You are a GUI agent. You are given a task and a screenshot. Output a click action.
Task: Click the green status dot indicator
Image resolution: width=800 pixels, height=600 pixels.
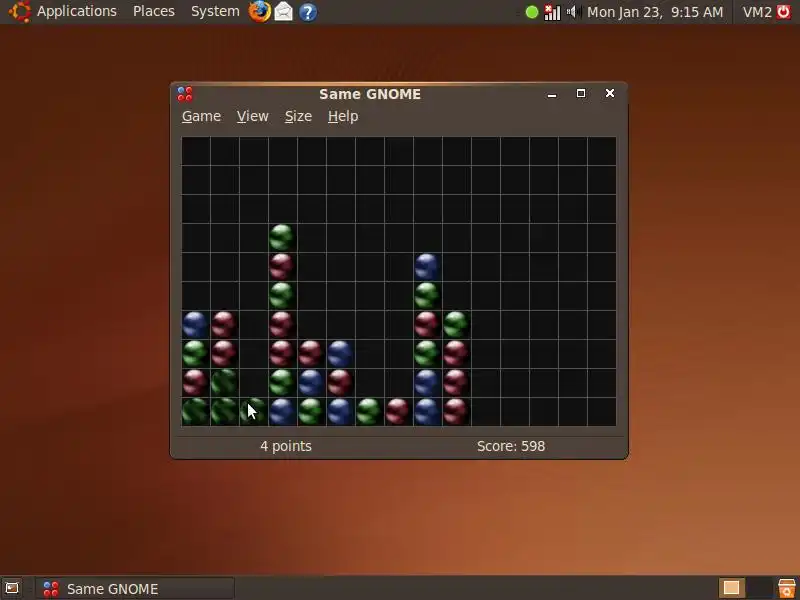coord(532,12)
